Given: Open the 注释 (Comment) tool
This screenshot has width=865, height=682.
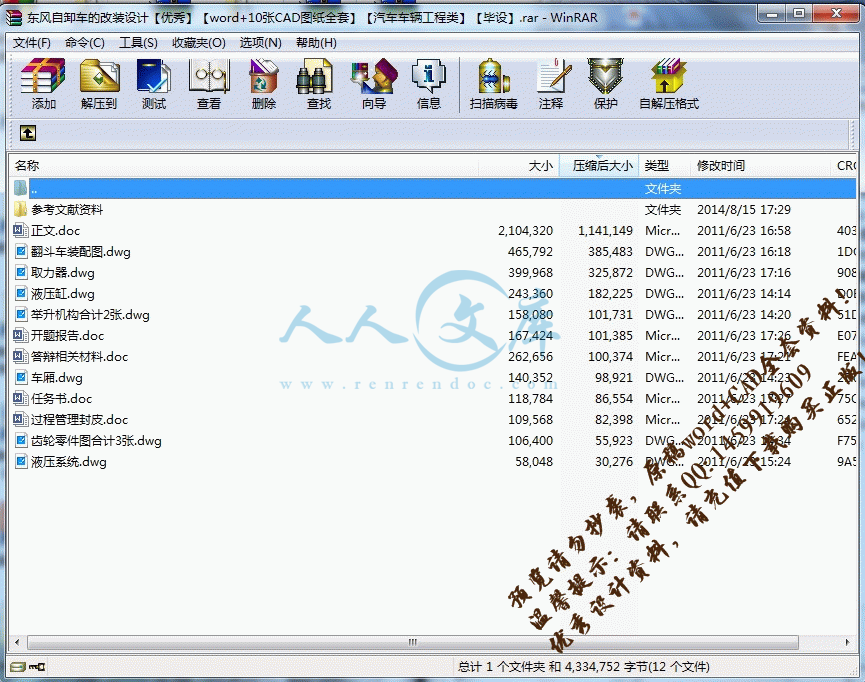Looking at the screenshot, I should [552, 76].
